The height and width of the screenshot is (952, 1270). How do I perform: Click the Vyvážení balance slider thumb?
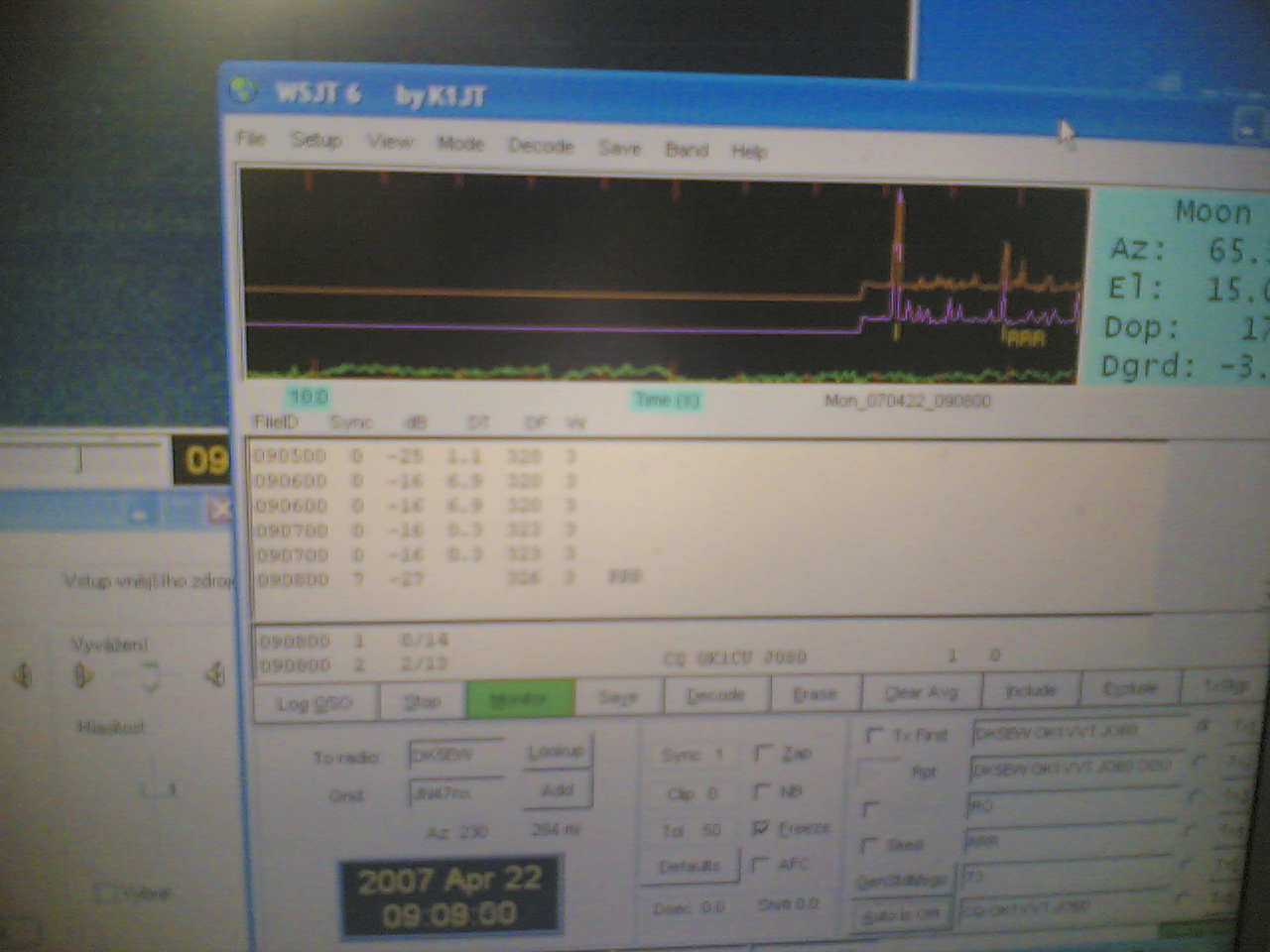[150, 676]
